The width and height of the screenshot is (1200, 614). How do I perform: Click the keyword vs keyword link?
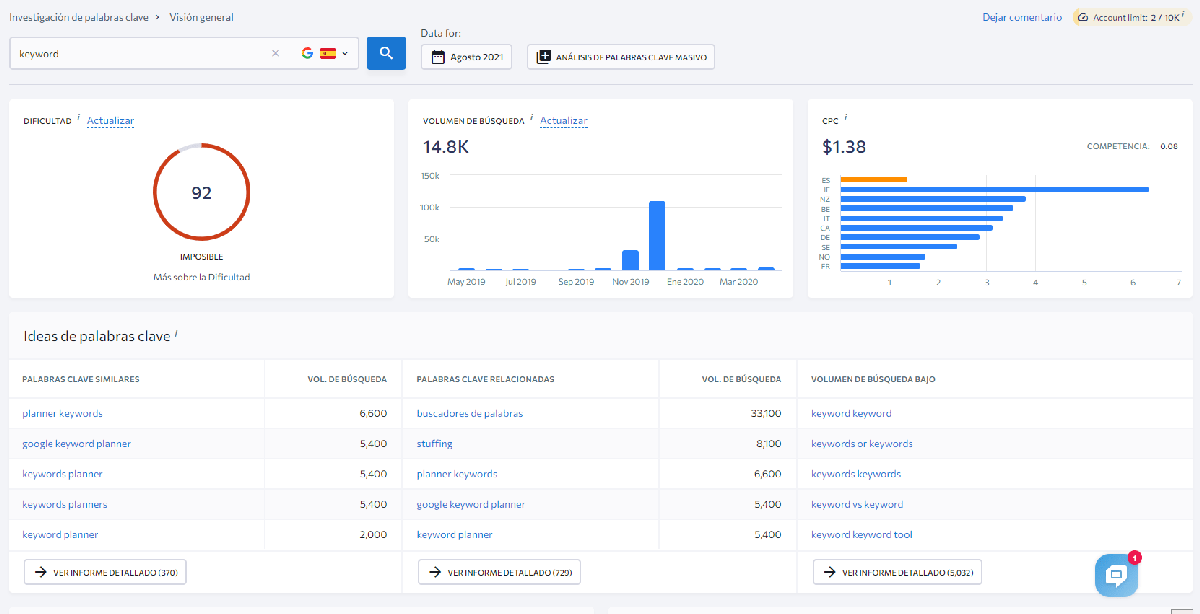(857, 505)
